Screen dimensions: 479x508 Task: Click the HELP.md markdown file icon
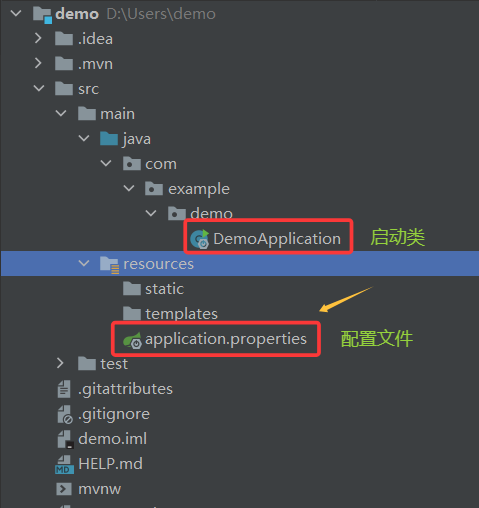[64, 464]
